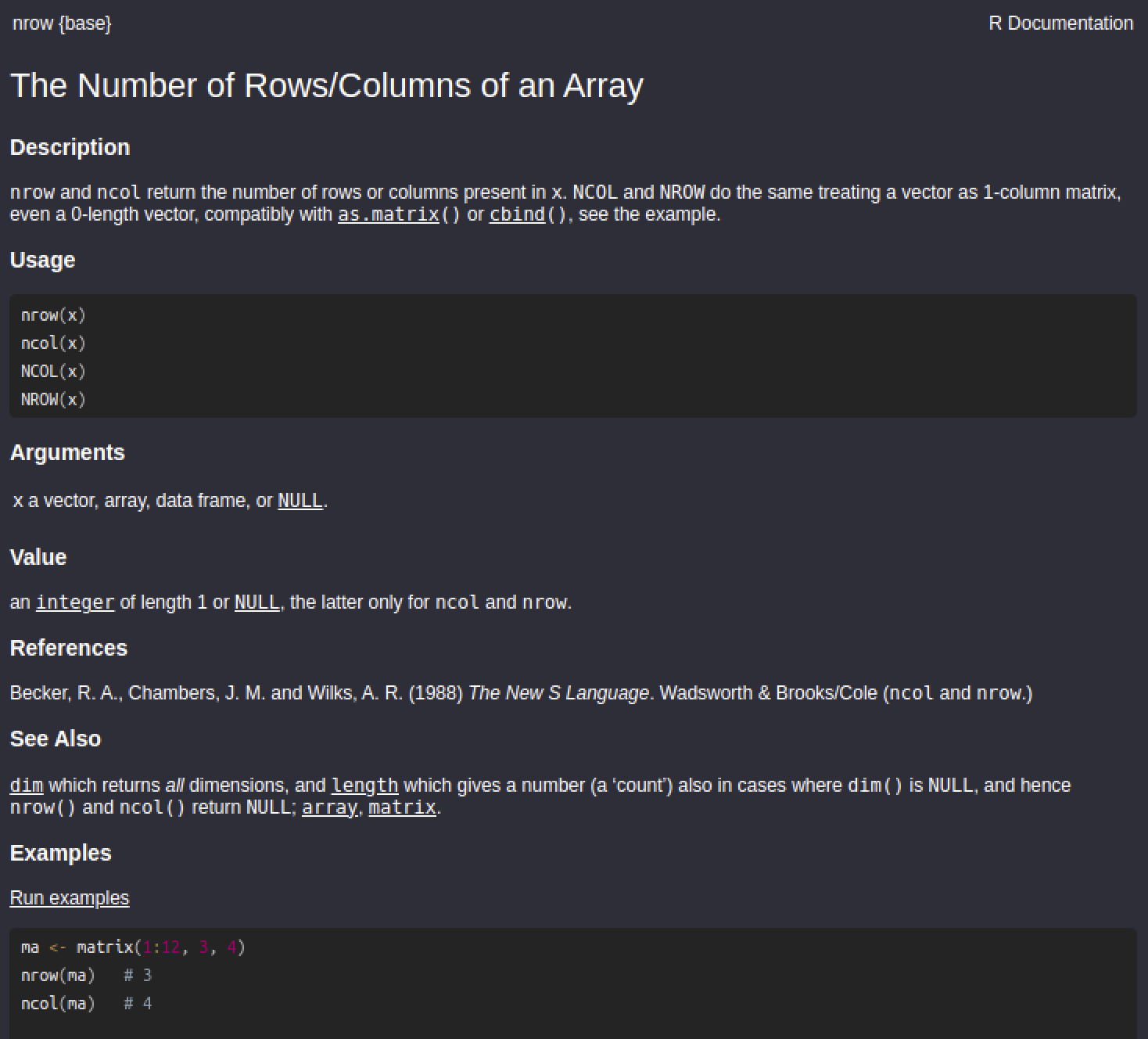Select the page title heading

pyautogui.click(x=326, y=85)
